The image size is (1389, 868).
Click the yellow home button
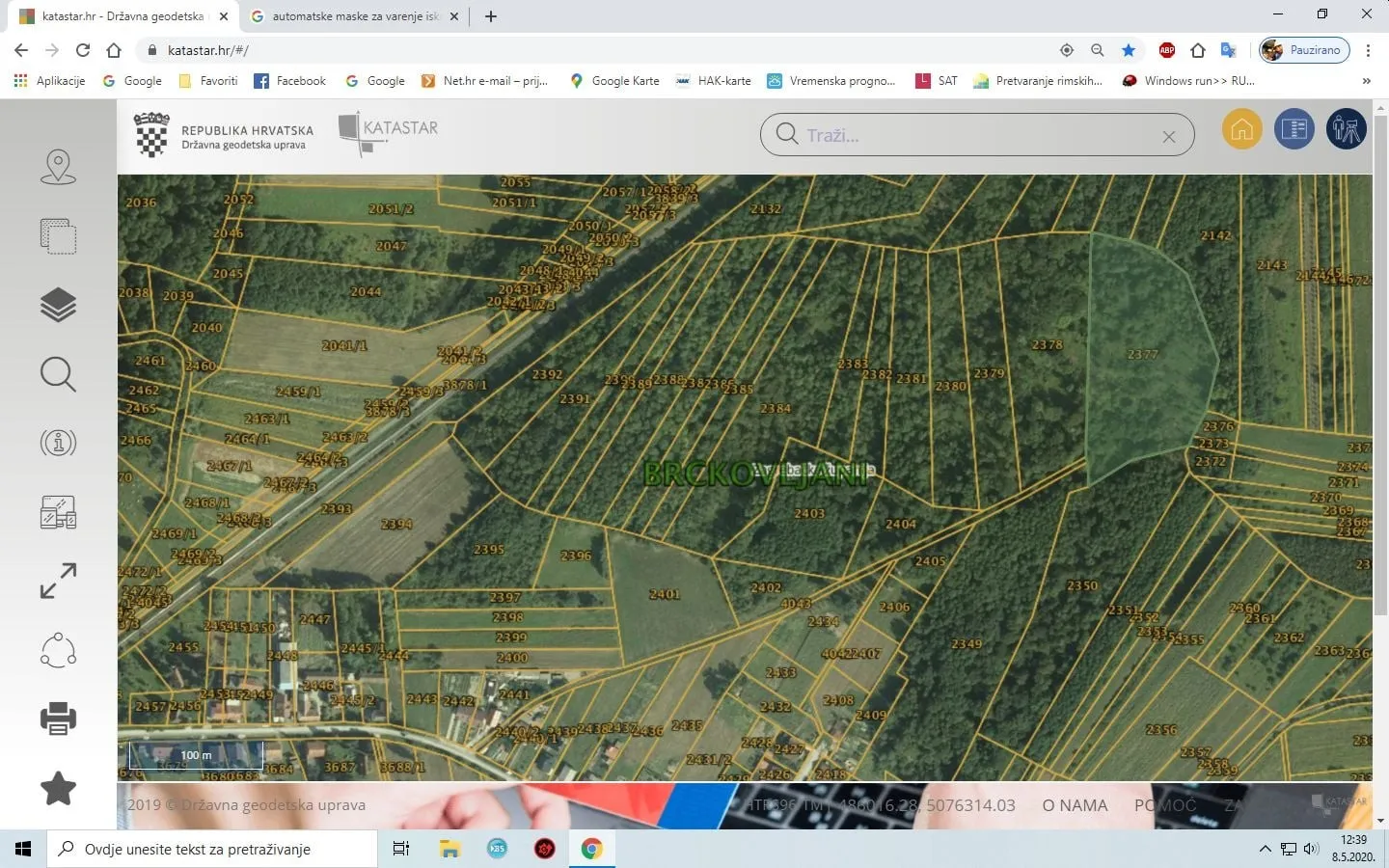[x=1242, y=129]
